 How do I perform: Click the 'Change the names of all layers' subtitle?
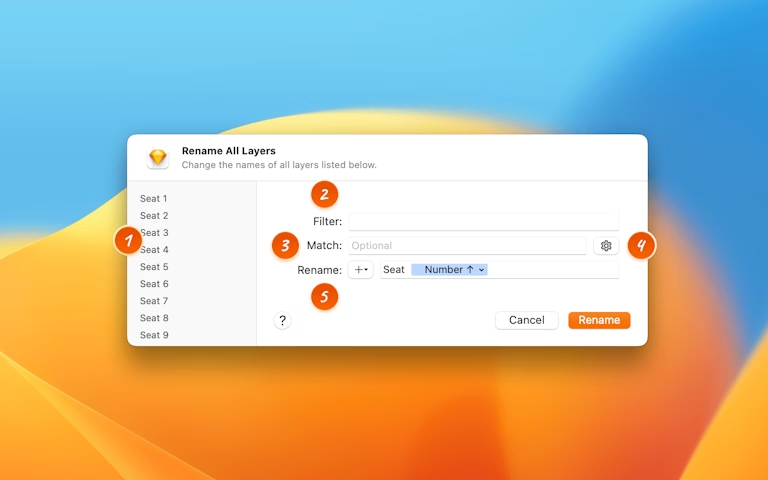(x=279, y=165)
